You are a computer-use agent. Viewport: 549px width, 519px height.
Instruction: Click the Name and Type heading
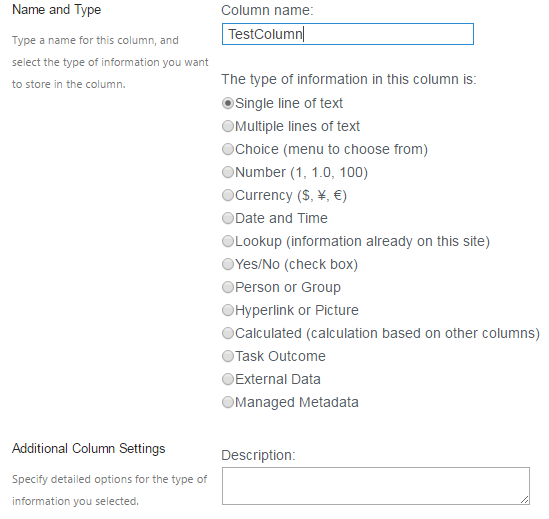56,10
